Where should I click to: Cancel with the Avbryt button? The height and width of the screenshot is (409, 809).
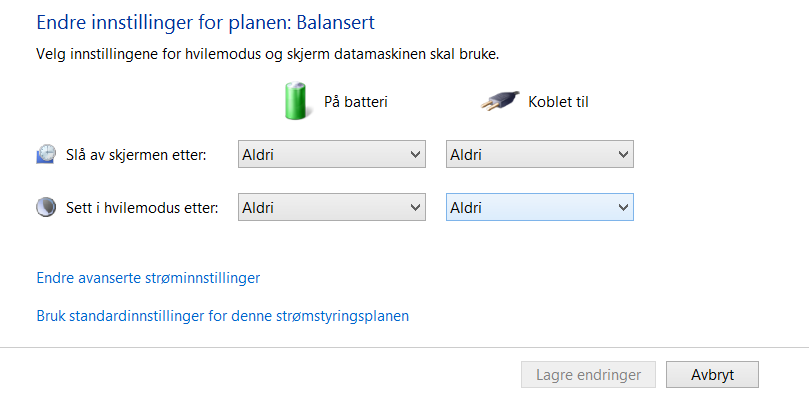(x=713, y=374)
